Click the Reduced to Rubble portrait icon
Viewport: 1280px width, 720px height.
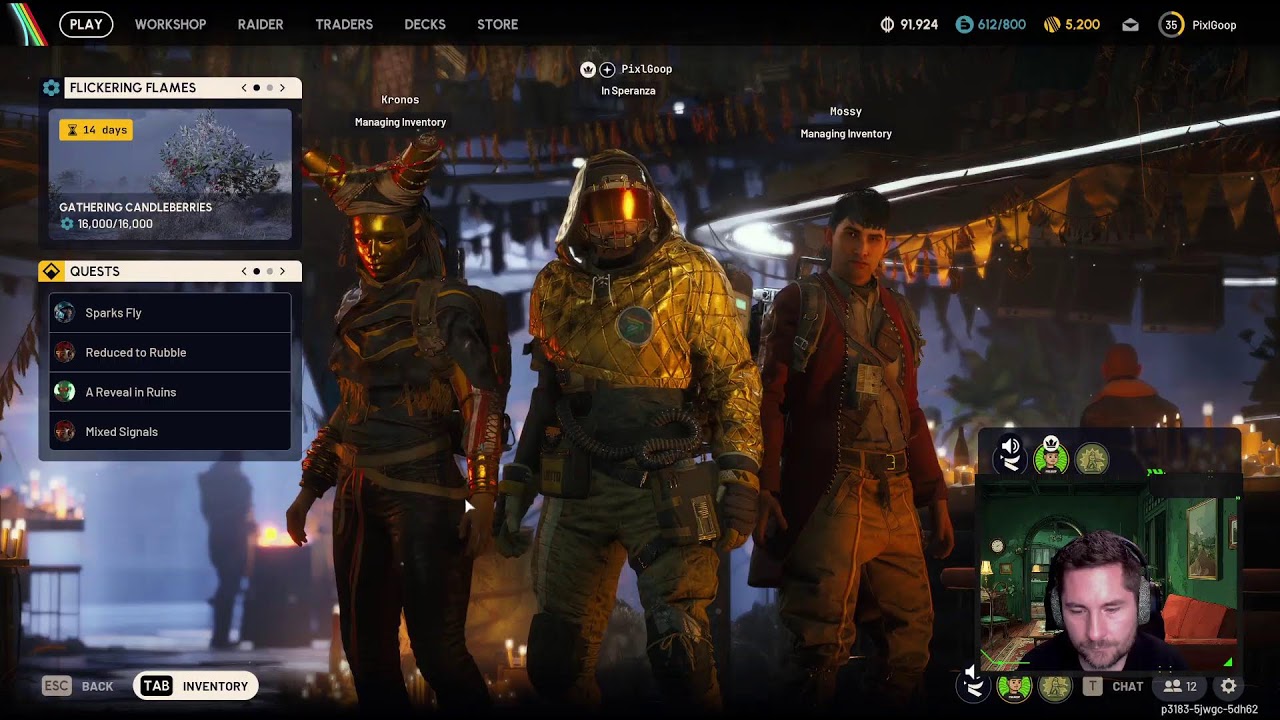[64, 352]
